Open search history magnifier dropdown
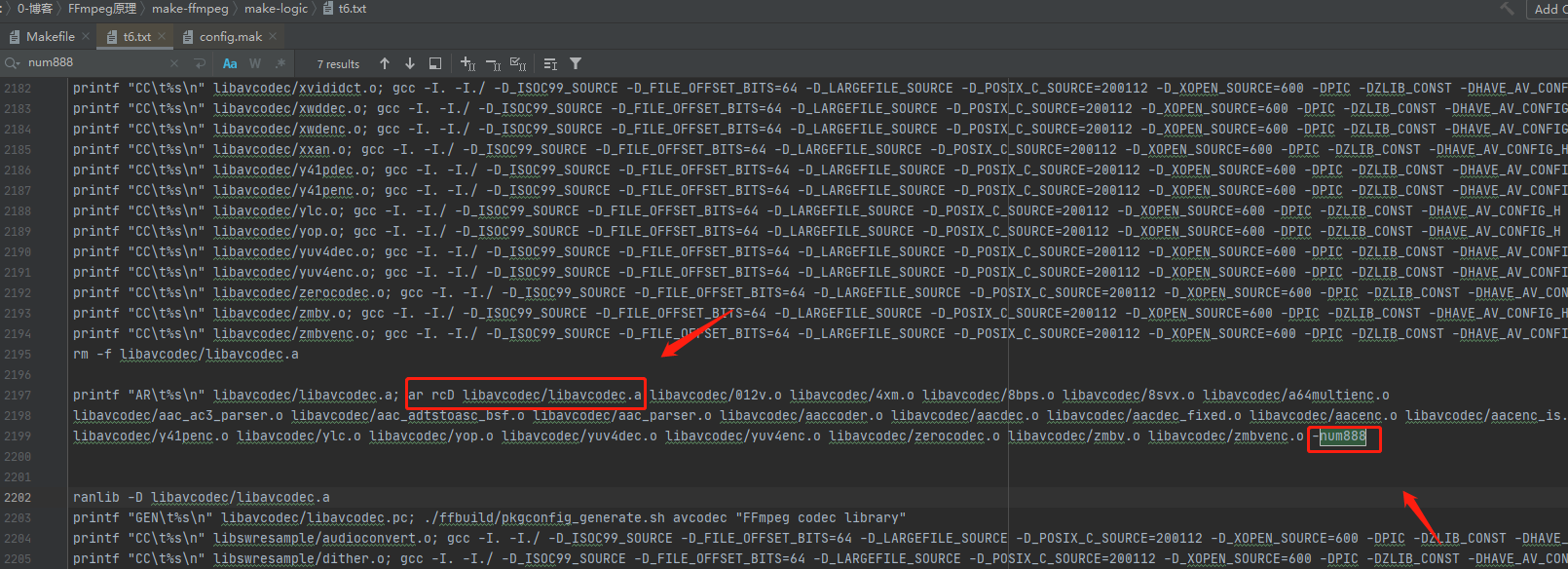 click(13, 63)
